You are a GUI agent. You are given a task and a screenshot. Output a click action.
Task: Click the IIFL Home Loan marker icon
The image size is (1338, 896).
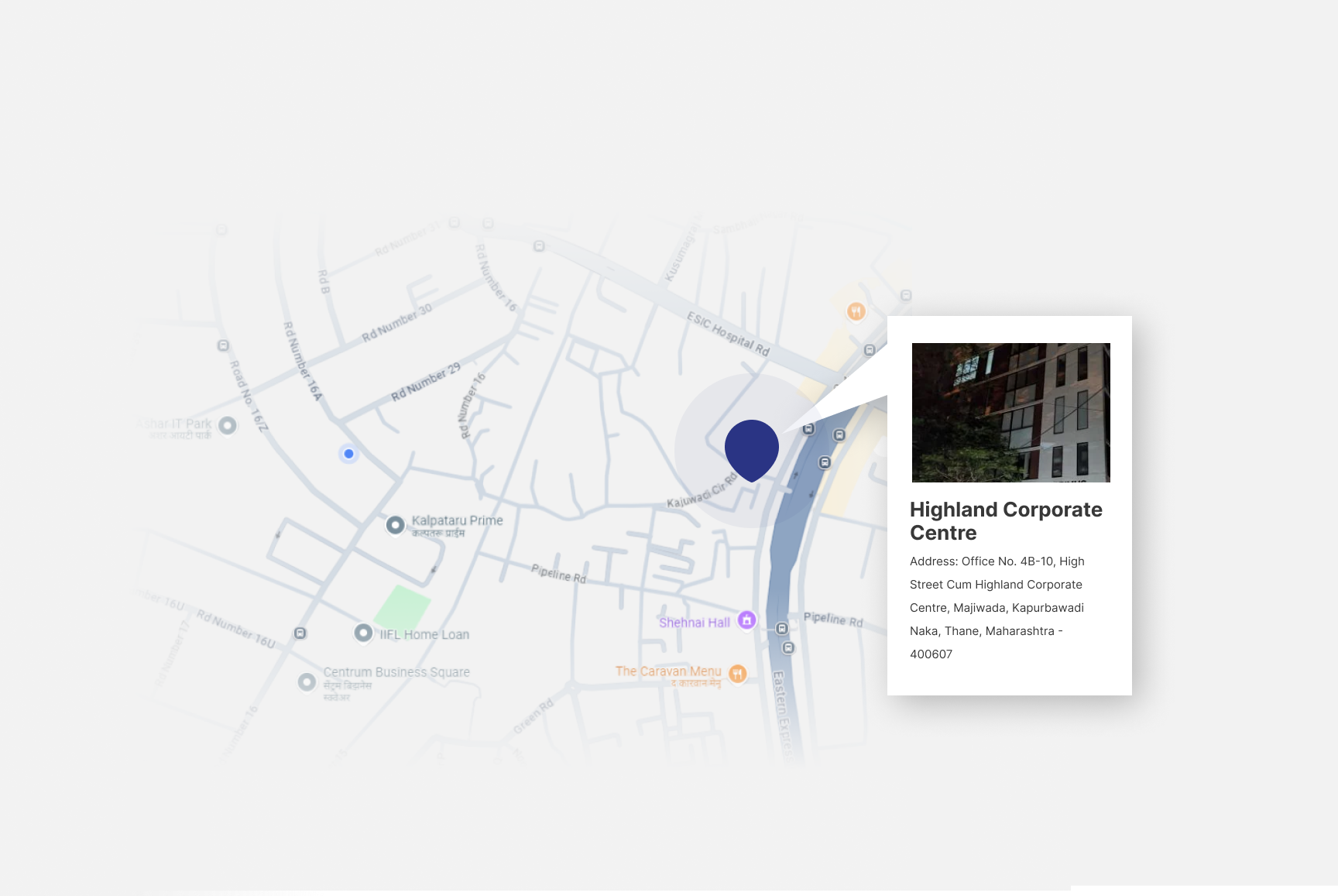(x=363, y=633)
